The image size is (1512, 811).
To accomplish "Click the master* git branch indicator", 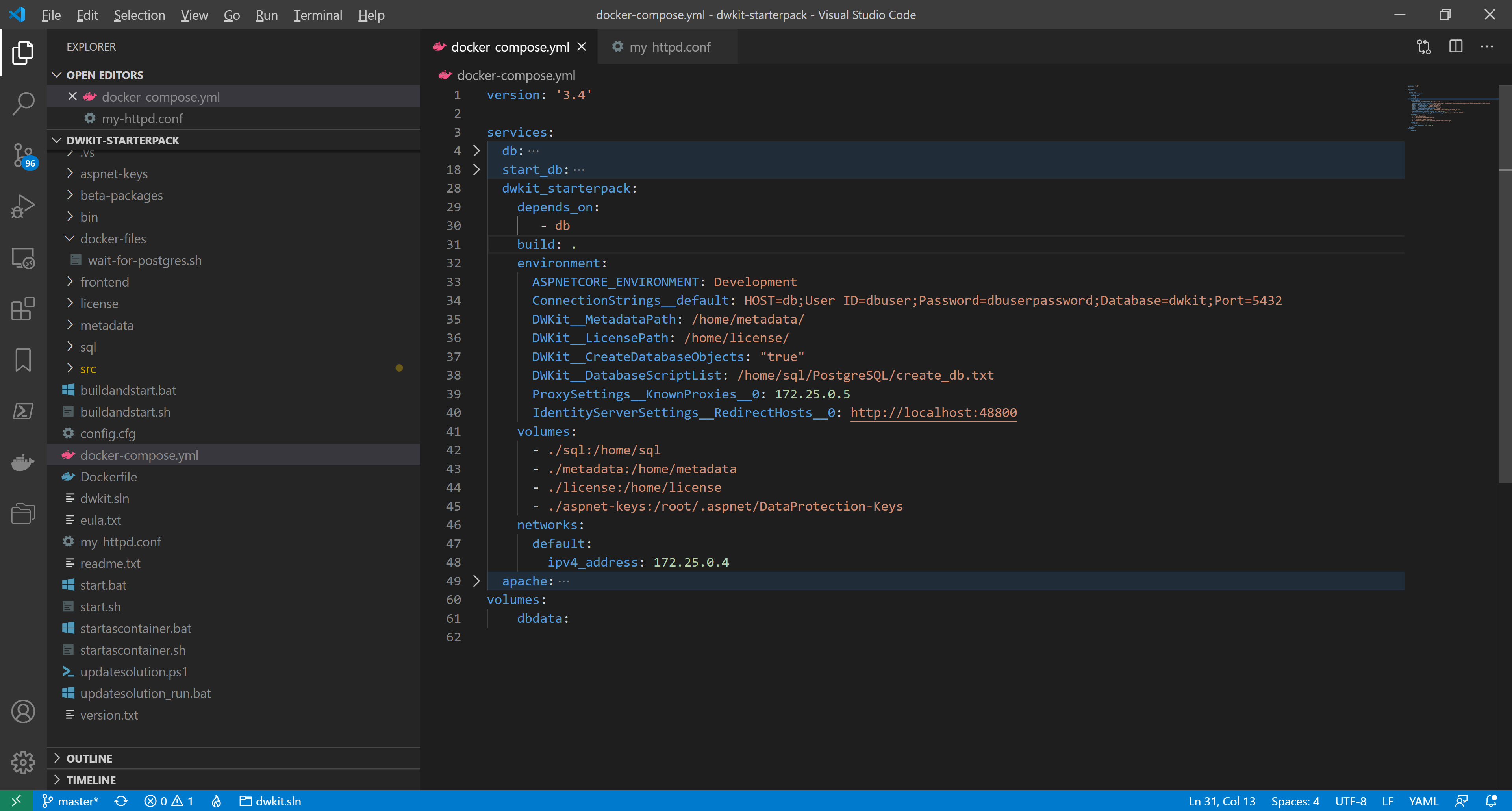I will (x=70, y=801).
